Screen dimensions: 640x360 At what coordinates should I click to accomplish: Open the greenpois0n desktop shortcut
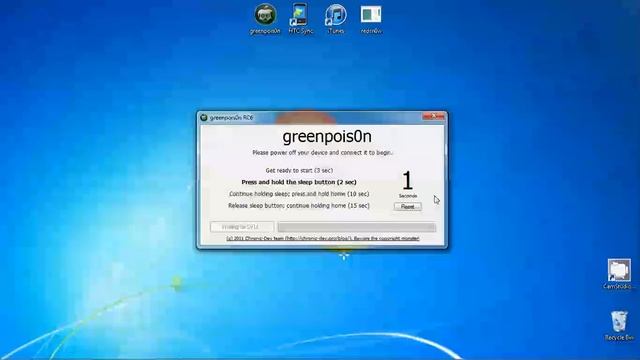(x=265, y=19)
